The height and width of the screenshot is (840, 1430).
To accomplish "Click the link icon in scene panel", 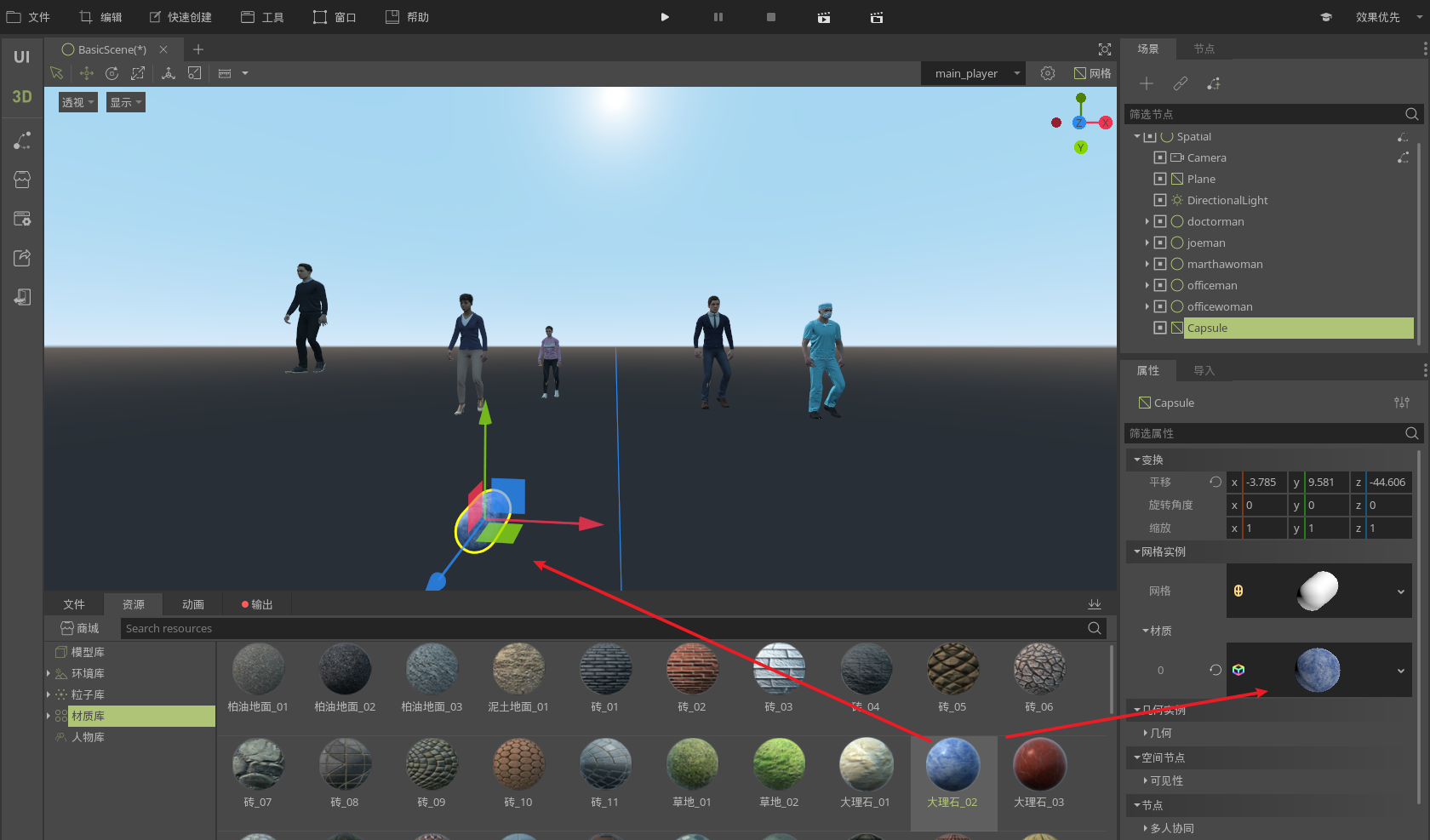I will (1180, 83).
